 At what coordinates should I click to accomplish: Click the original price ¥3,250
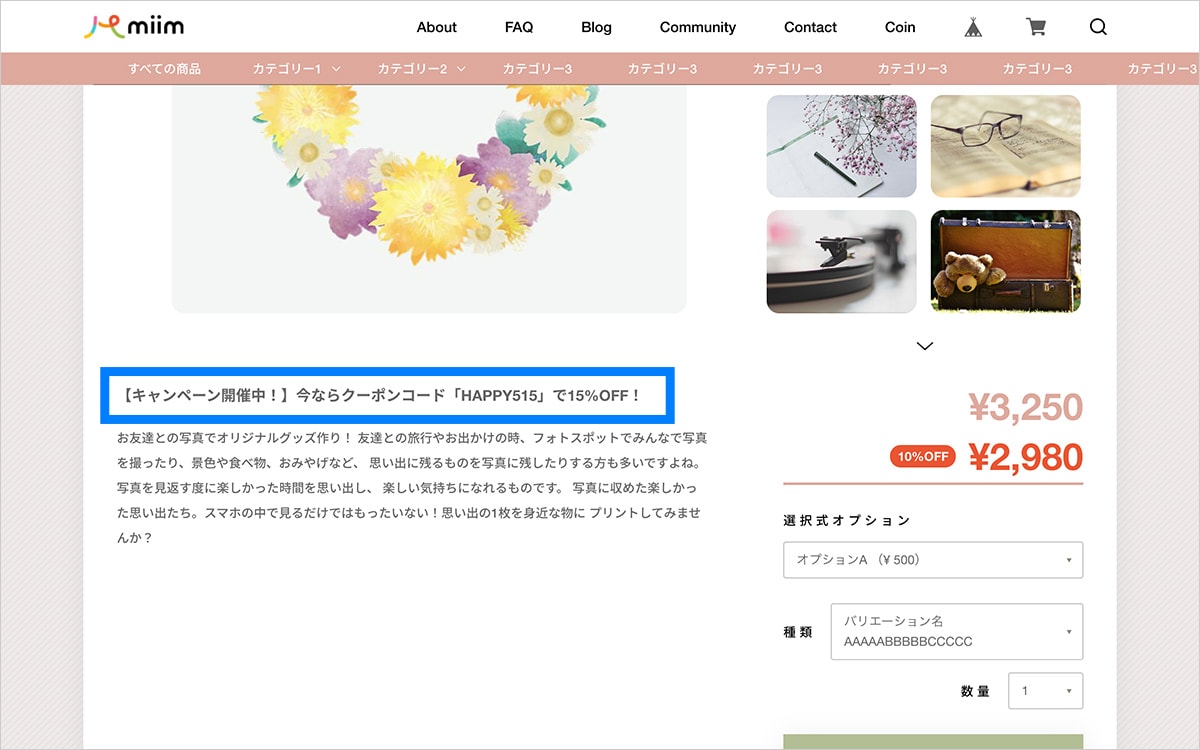(x=1026, y=407)
